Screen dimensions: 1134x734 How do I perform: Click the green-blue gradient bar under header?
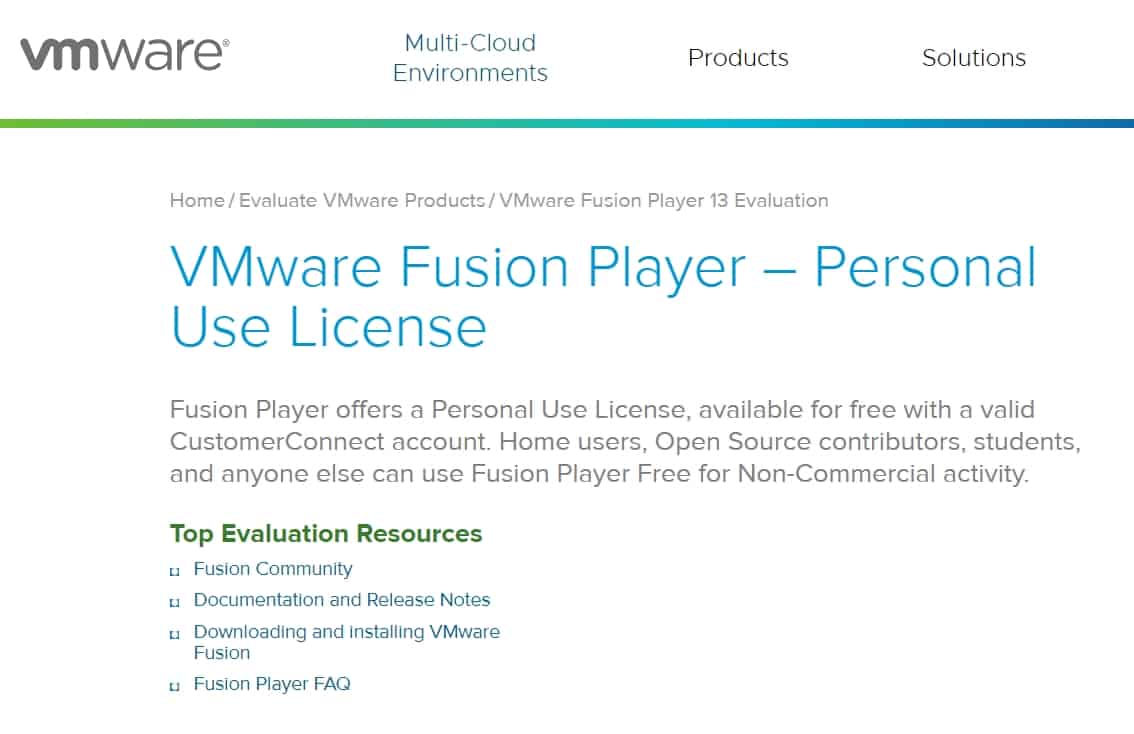(x=567, y=123)
